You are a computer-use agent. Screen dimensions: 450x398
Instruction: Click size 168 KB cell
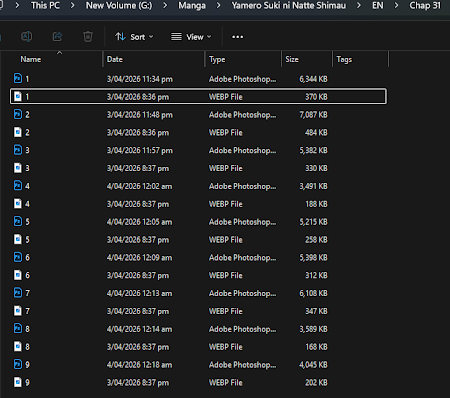[316, 347]
